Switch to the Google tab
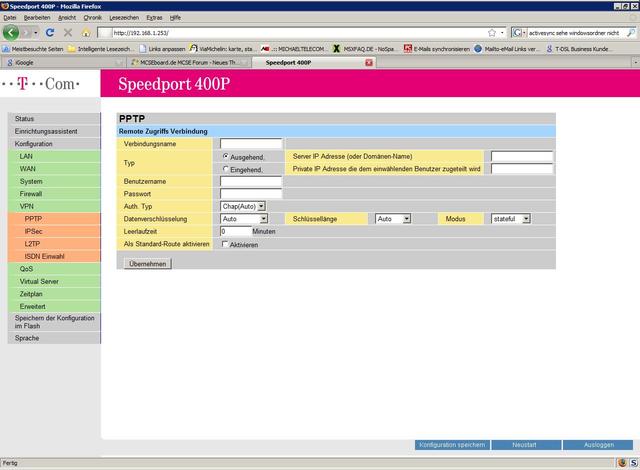Image resolution: width=640 pixels, height=470 pixels. pos(63,62)
